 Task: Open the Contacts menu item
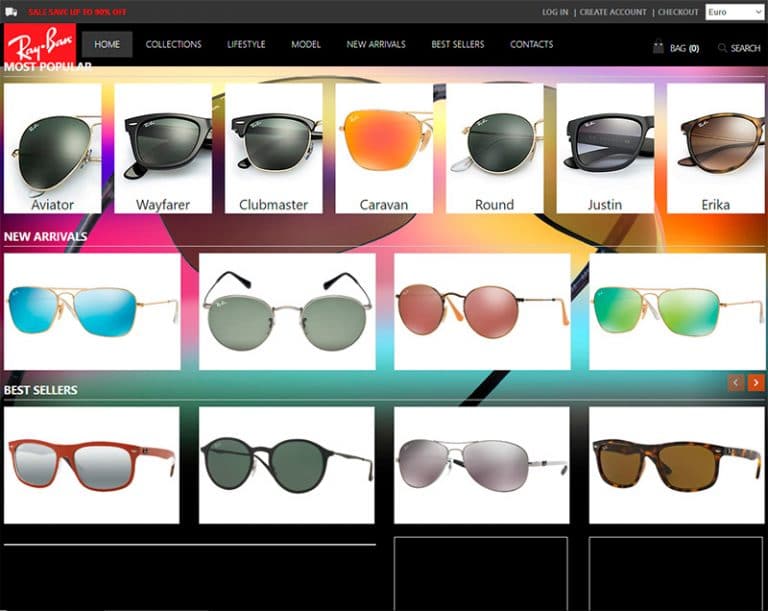point(531,44)
